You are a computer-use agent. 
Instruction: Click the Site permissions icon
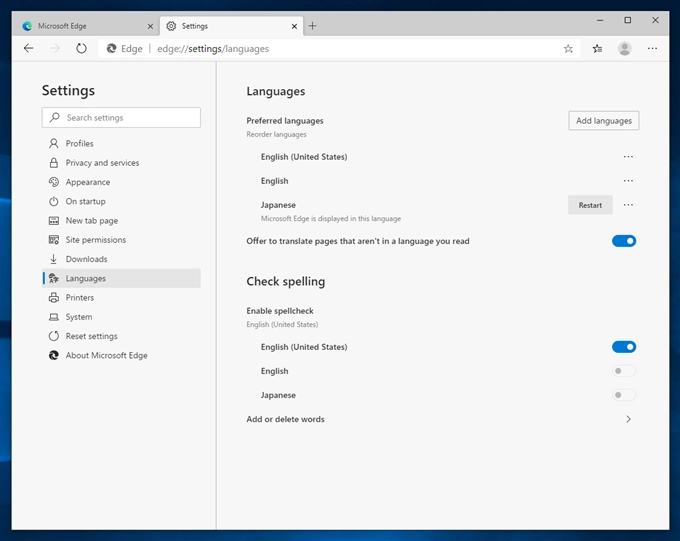coord(54,239)
